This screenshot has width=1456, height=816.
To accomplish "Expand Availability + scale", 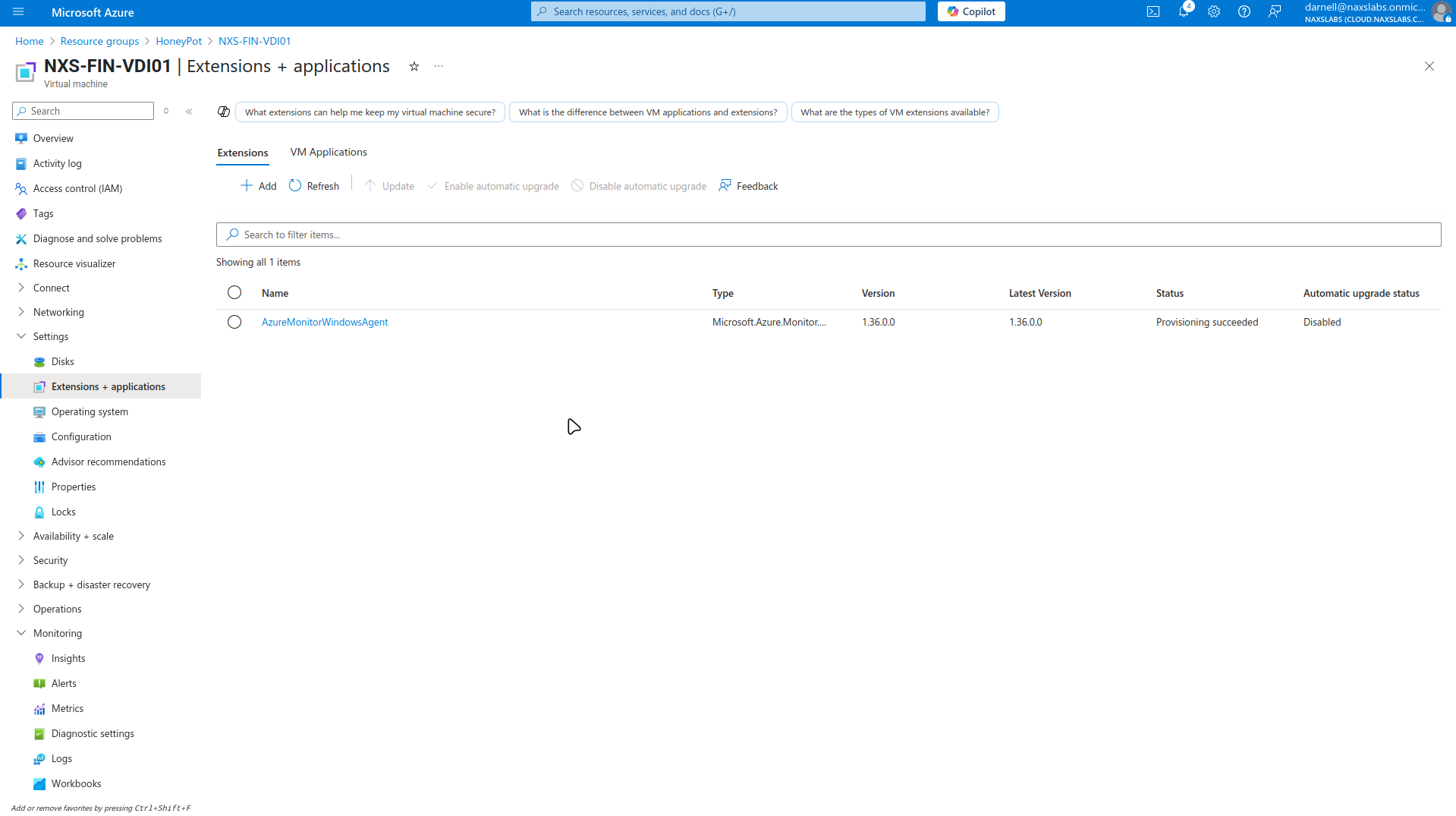I will coord(21,537).
